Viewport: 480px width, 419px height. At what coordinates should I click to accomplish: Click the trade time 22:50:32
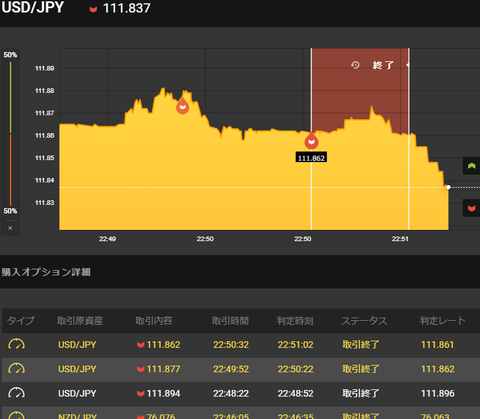coord(231,344)
